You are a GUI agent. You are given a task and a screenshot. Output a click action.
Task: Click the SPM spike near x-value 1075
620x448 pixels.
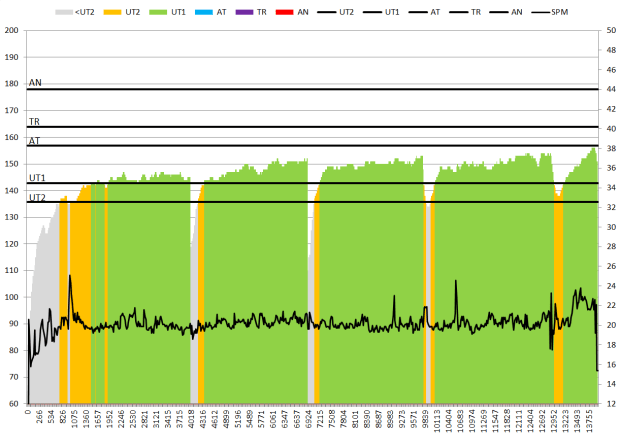tap(69, 276)
